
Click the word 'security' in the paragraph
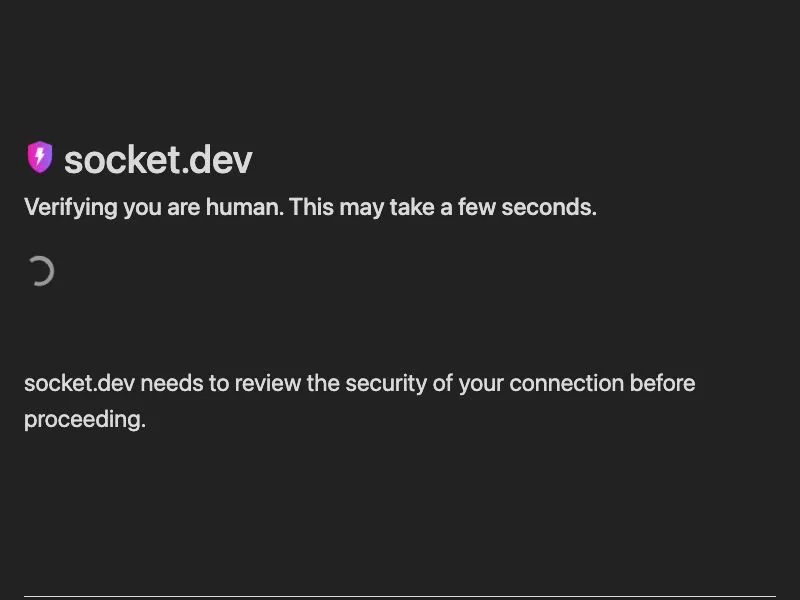[386, 383]
